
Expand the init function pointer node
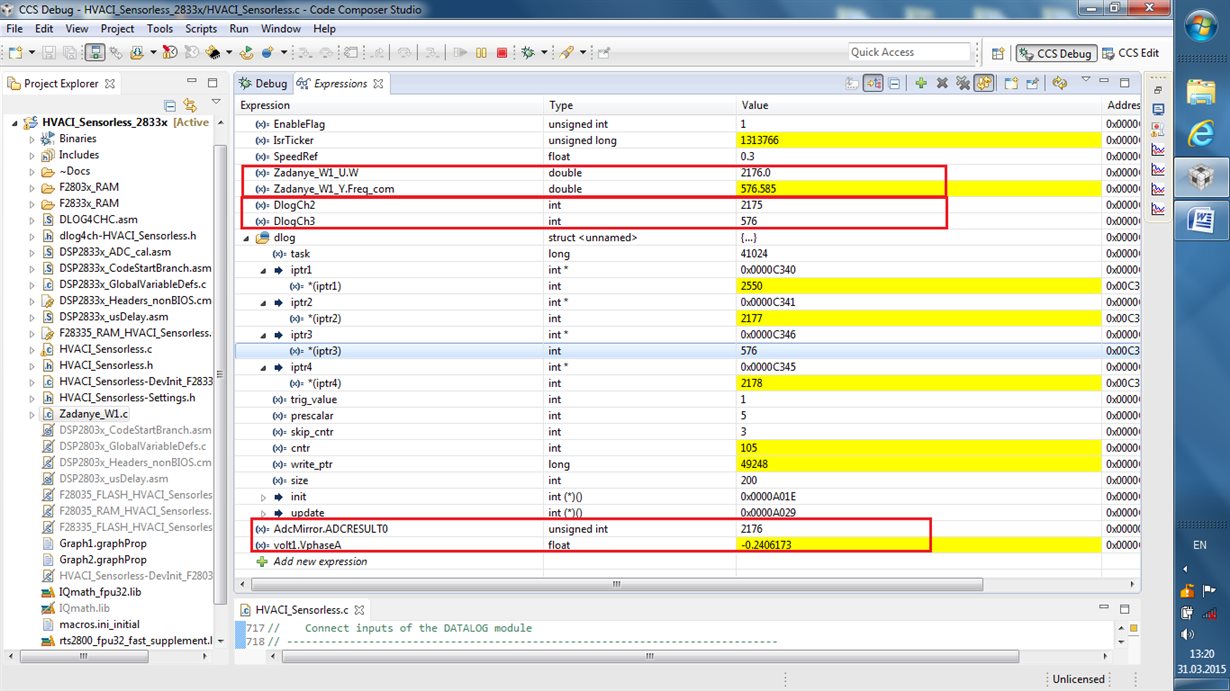click(x=264, y=497)
